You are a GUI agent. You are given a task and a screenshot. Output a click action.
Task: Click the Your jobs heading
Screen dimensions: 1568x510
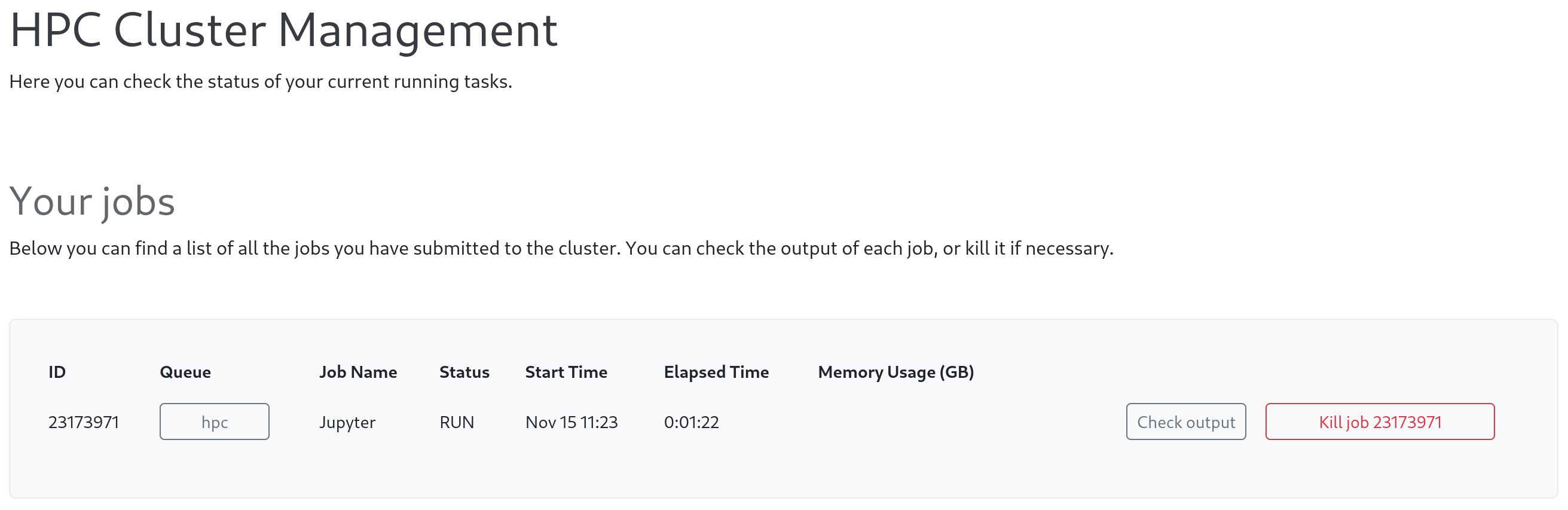tap(92, 201)
